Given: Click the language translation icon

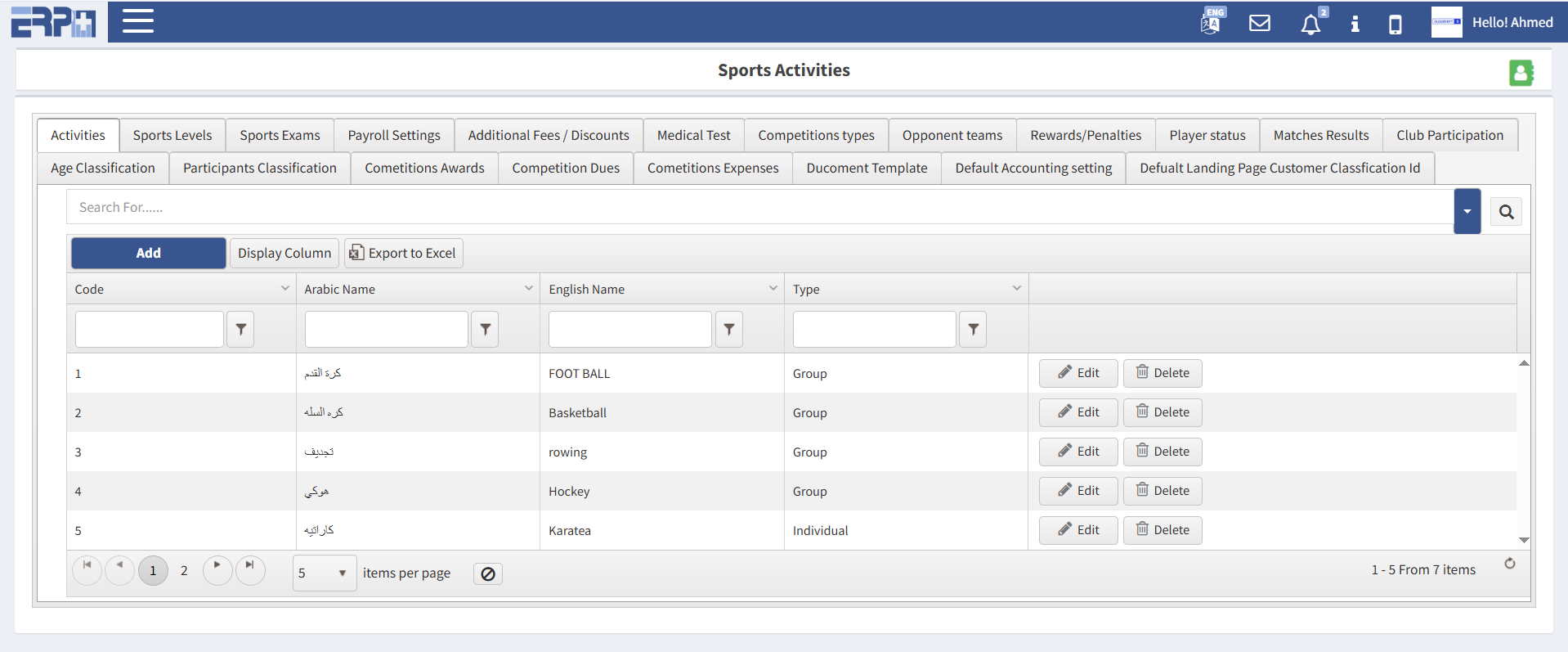Looking at the screenshot, I should tap(1211, 22).
